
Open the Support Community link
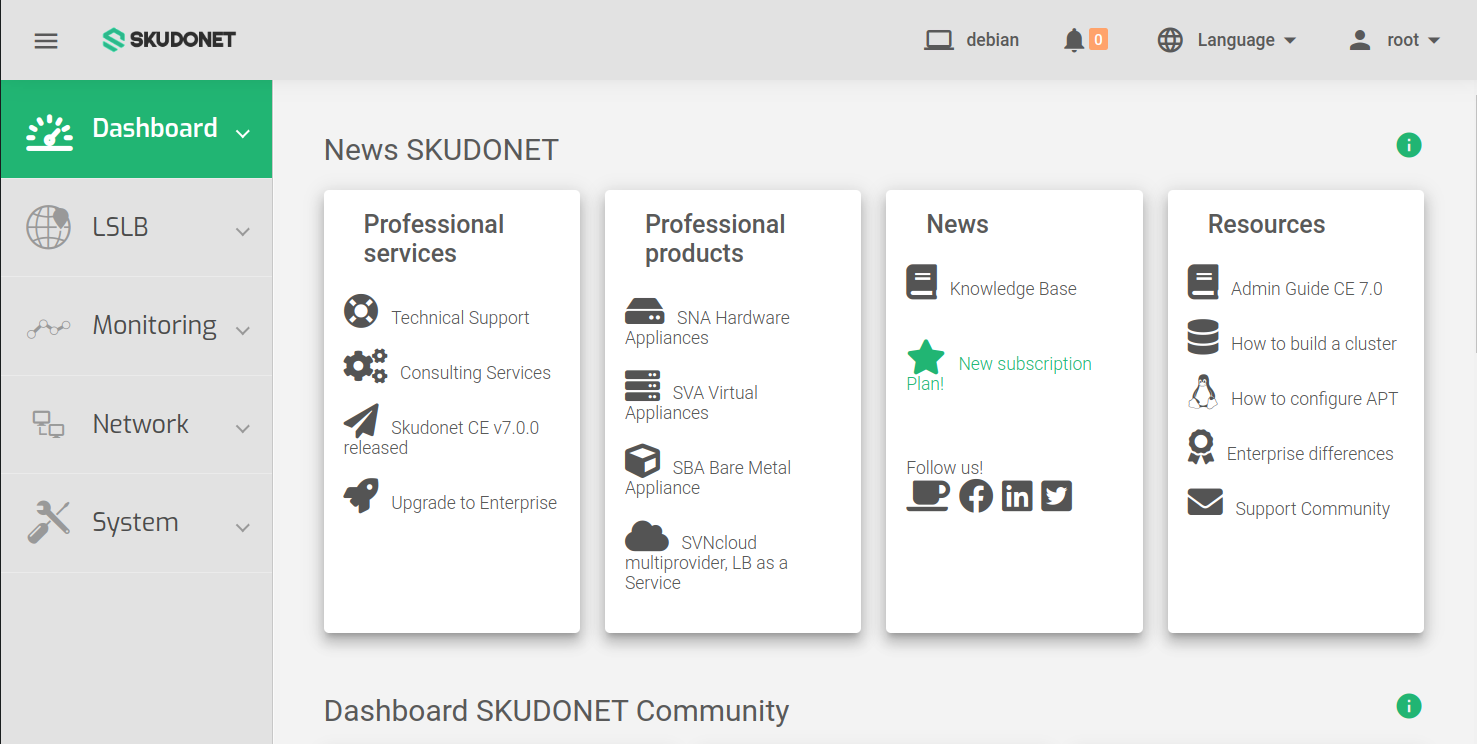click(1312, 509)
